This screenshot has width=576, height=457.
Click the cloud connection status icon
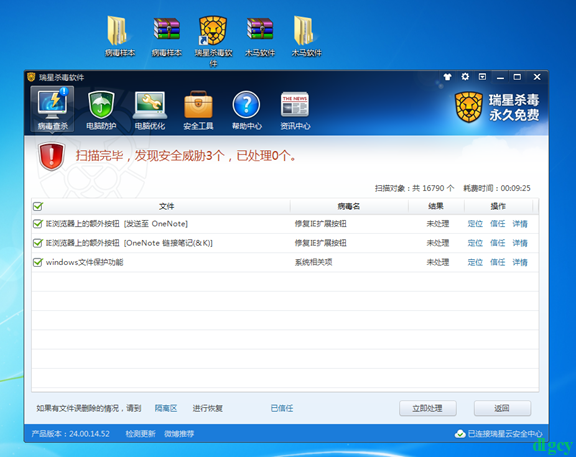tap(460, 434)
